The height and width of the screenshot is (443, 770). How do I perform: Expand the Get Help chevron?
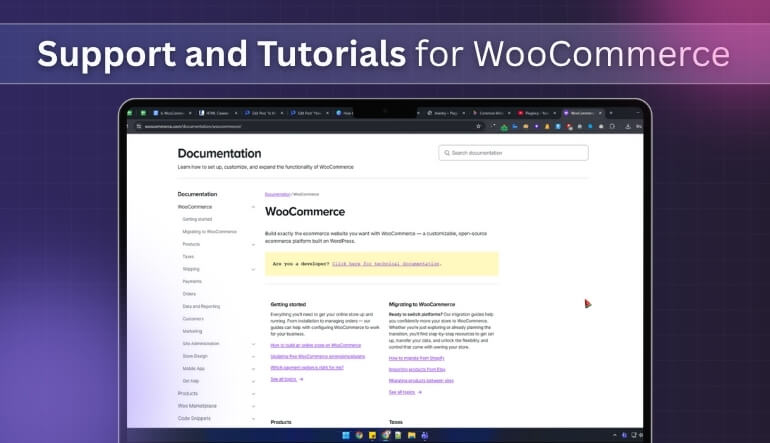click(x=253, y=382)
